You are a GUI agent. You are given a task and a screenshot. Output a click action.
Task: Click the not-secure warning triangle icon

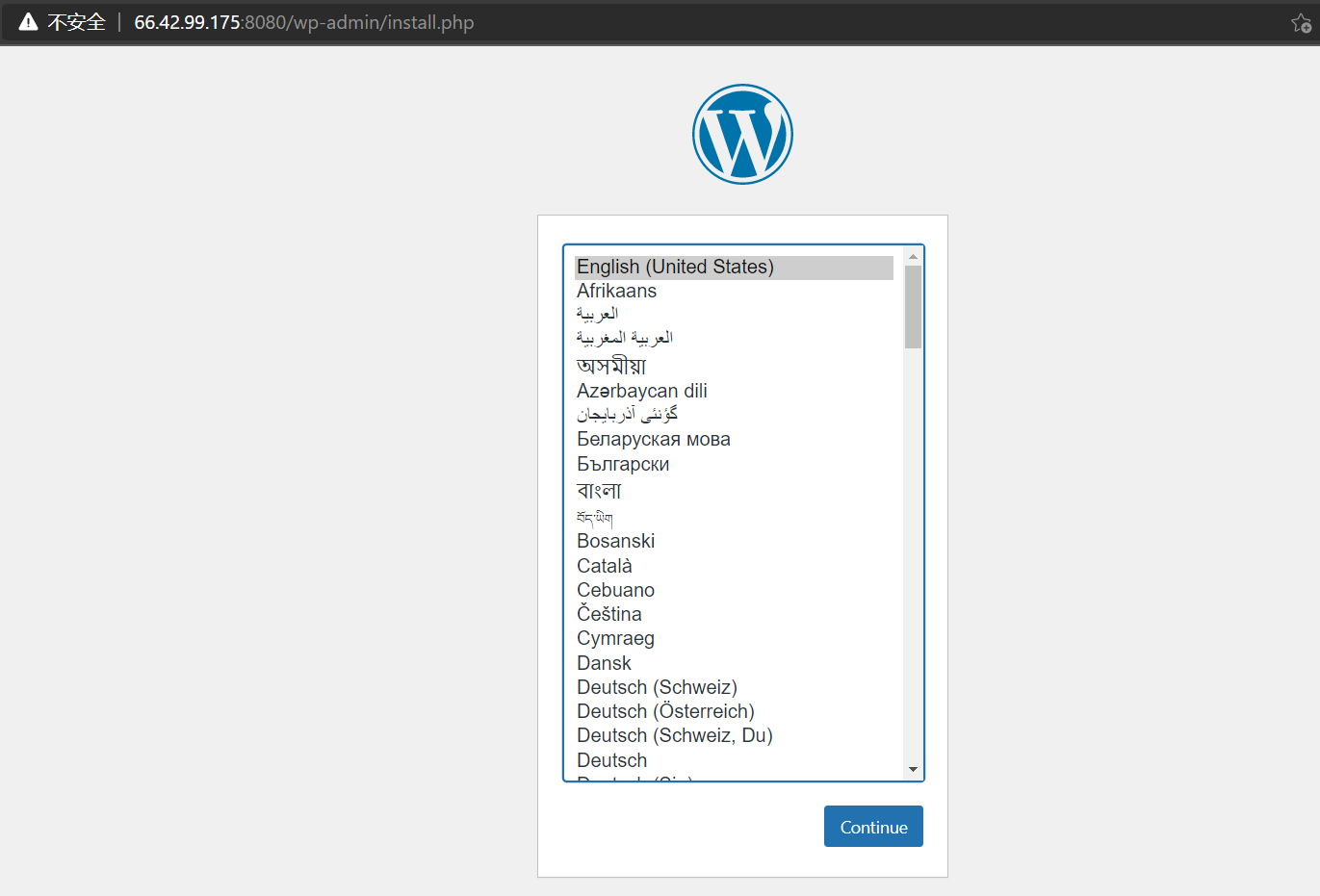tap(29, 22)
